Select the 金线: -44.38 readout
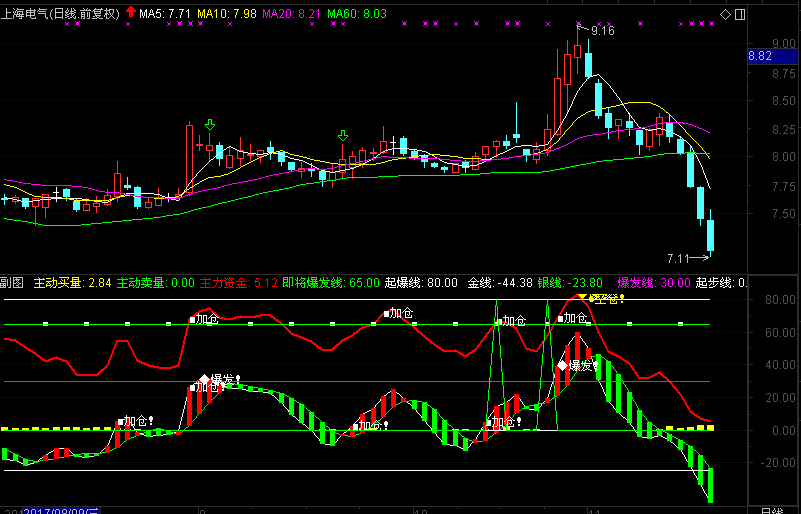This screenshot has height=514, width=801. pyautogui.click(x=500, y=283)
